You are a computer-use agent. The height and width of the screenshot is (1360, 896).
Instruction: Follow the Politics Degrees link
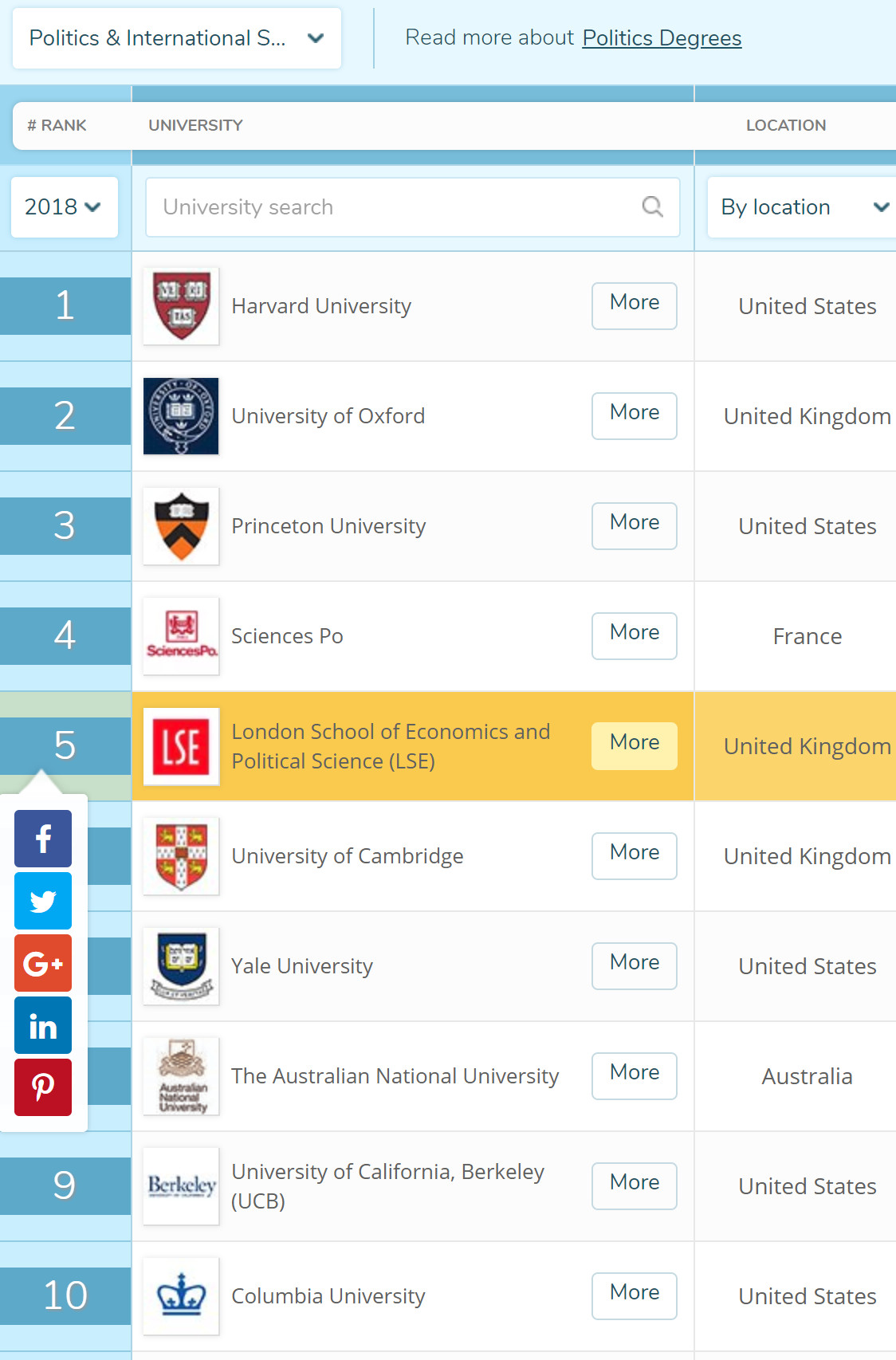(662, 38)
